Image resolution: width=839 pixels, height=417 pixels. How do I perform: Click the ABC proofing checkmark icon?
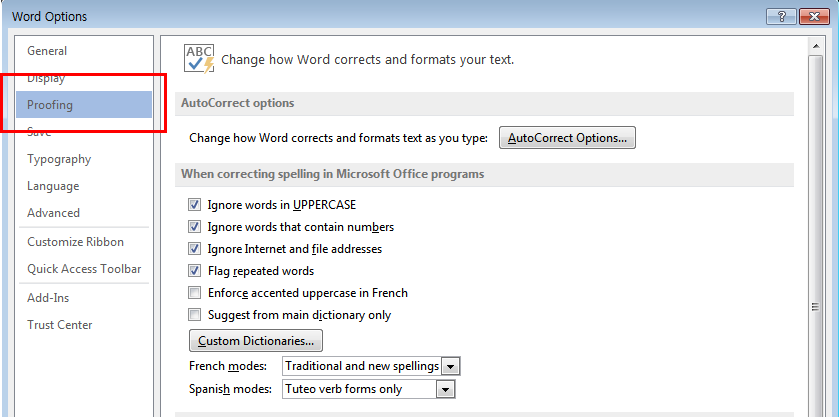point(200,58)
